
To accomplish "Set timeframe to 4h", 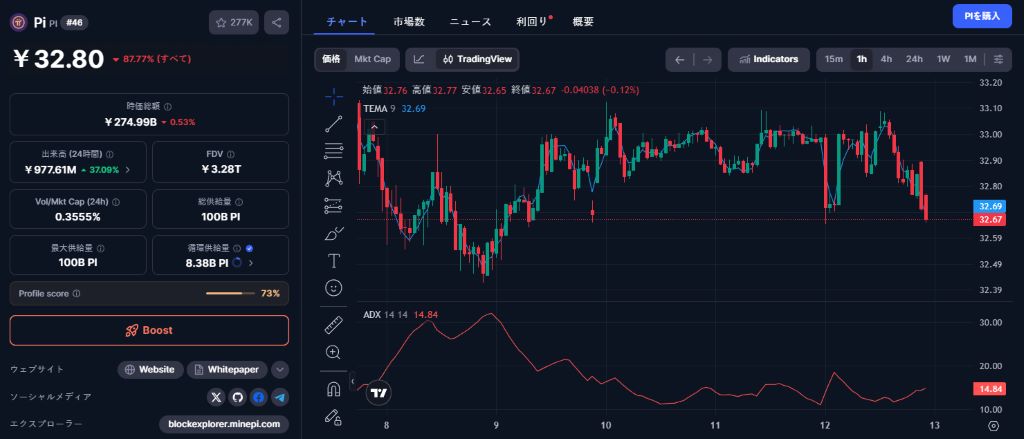I will (886, 59).
